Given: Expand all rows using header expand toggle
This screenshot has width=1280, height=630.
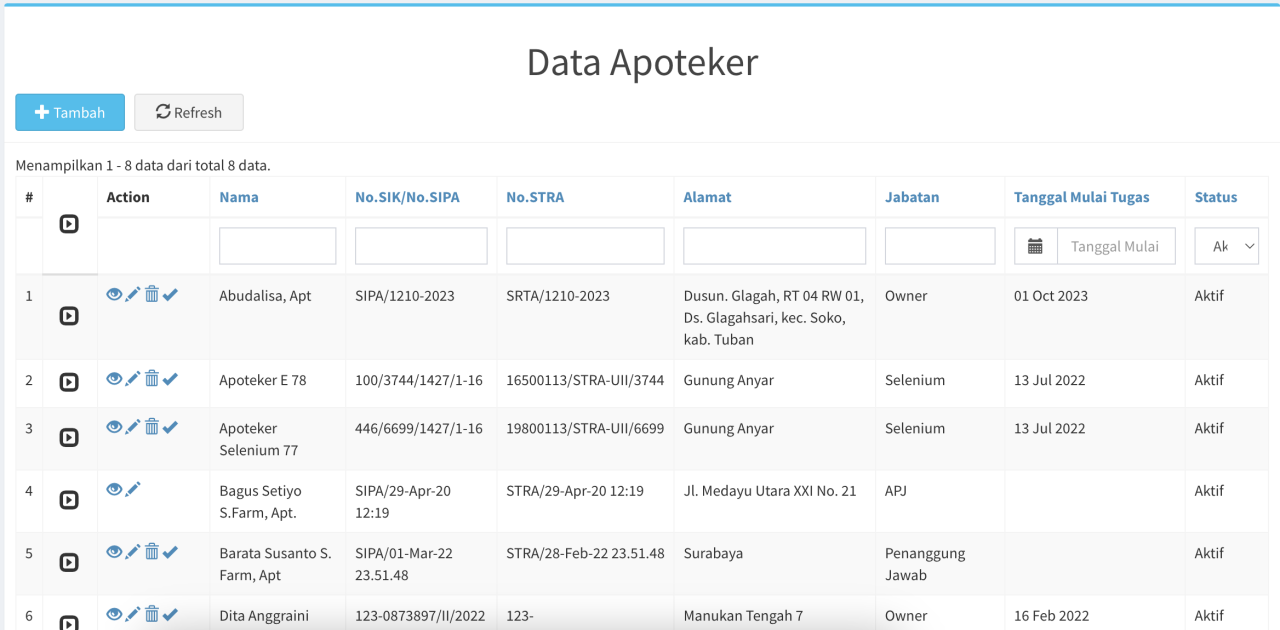Looking at the screenshot, I should click(69, 224).
